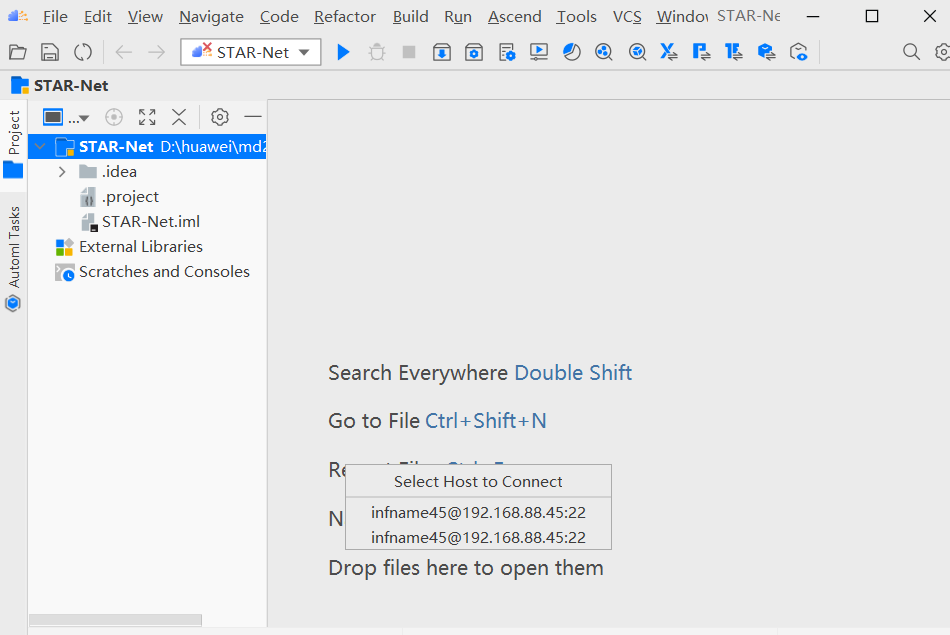Open the Tools menu

576,16
